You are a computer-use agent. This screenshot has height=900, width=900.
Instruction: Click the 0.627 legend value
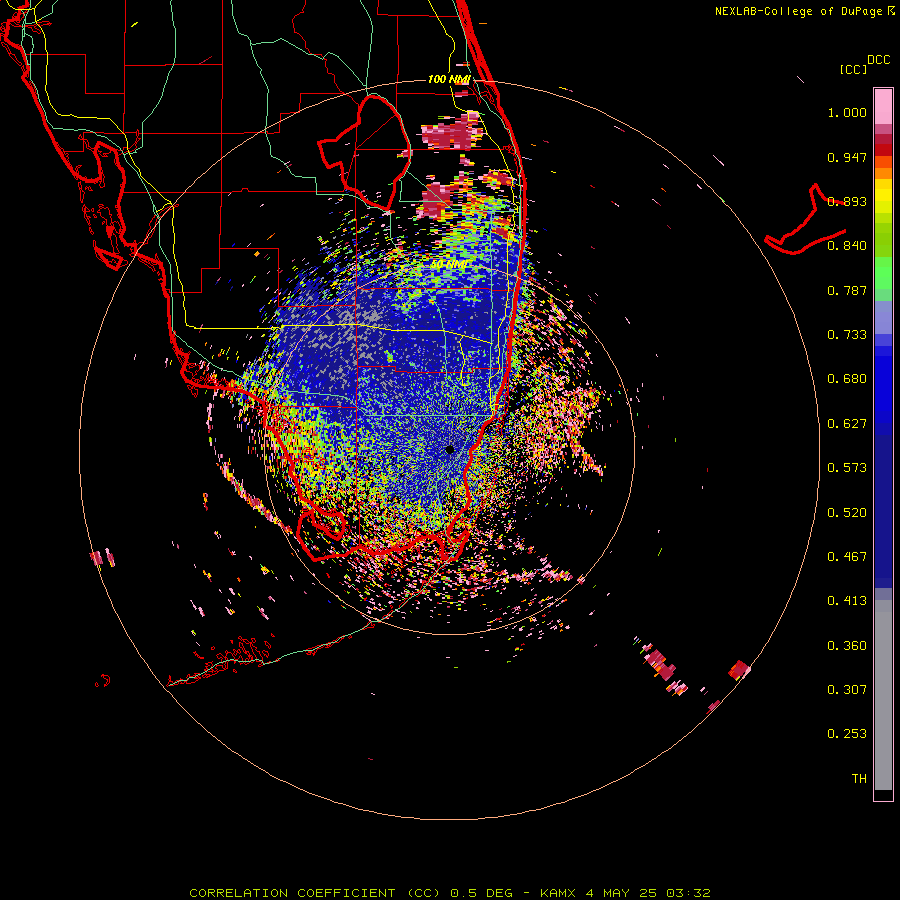(x=847, y=424)
